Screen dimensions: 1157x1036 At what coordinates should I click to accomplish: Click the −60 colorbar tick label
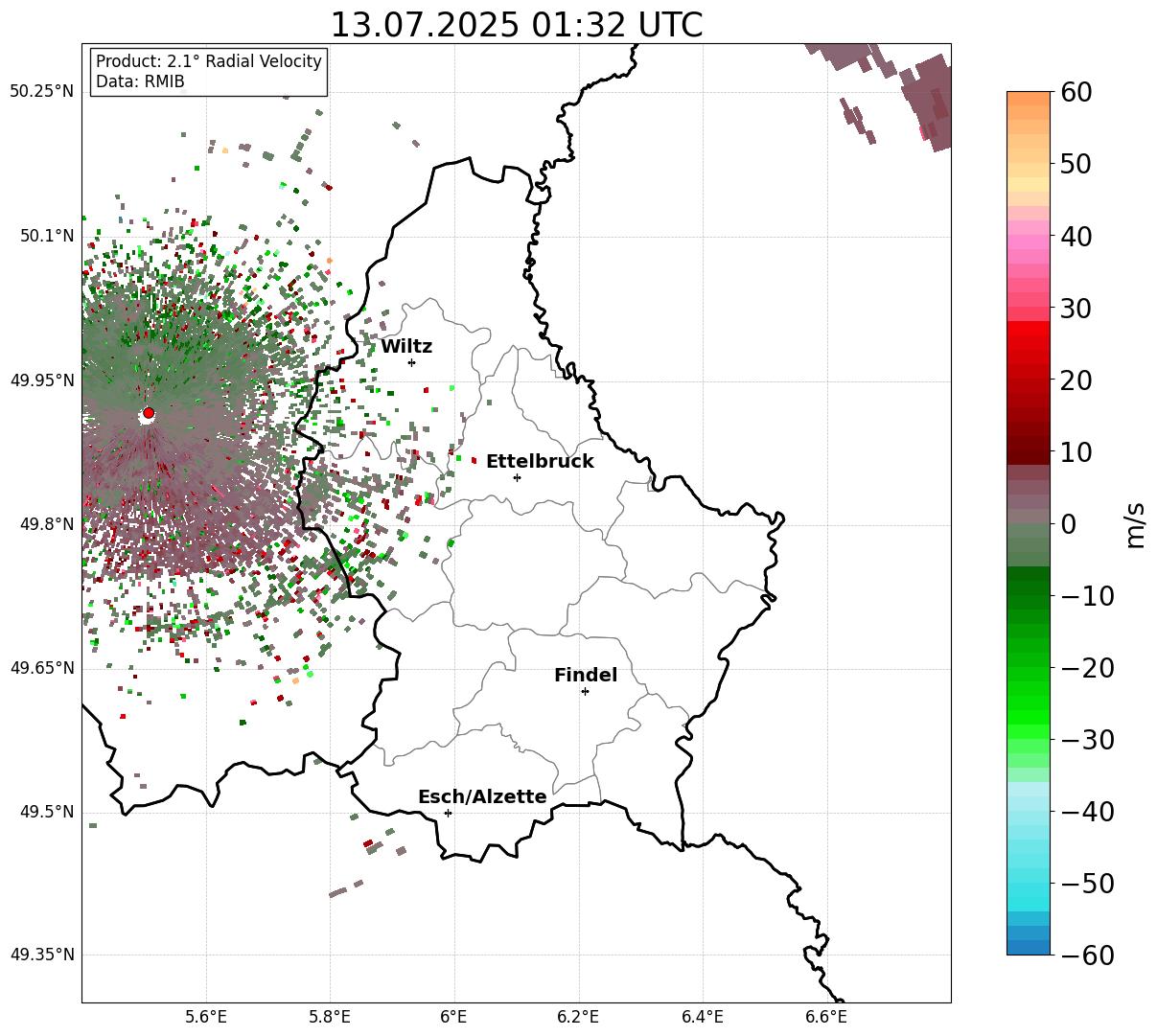1087,955
